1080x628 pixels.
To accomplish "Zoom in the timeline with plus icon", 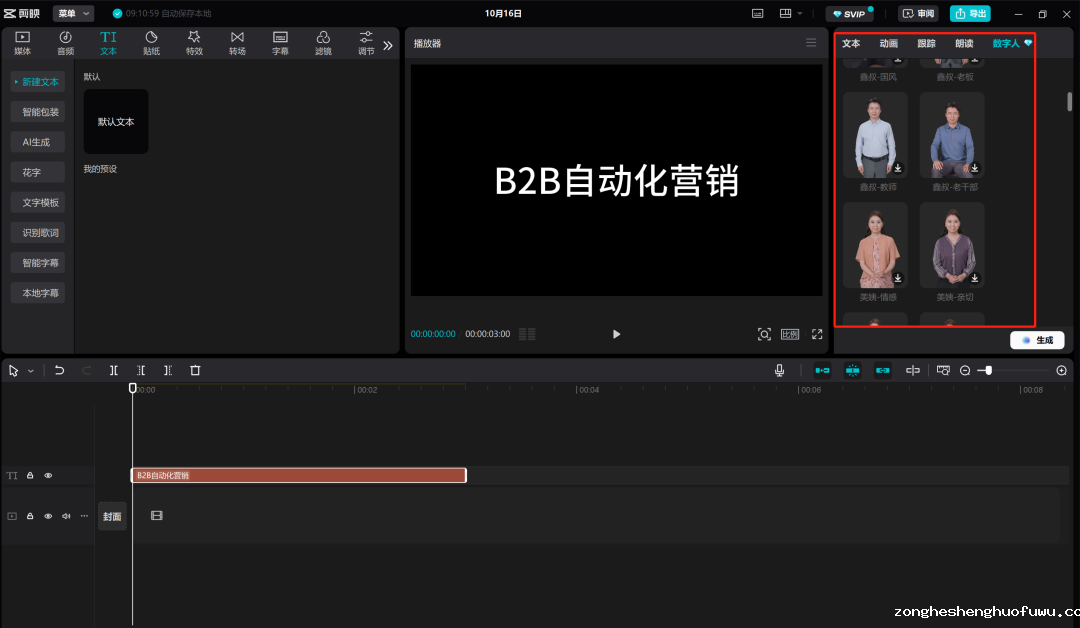I will click(1061, 370).
